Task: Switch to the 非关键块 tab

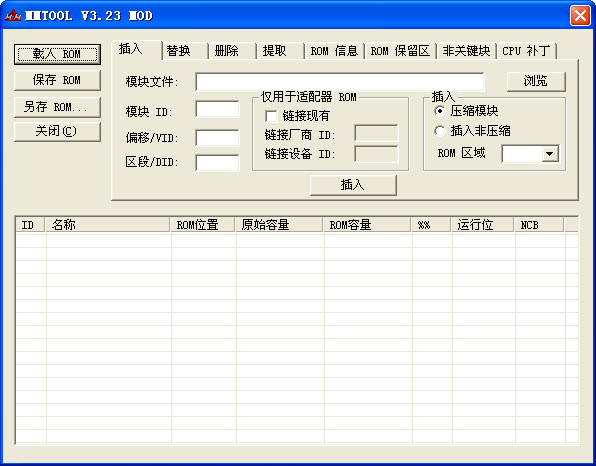Action: pos(467,51)
